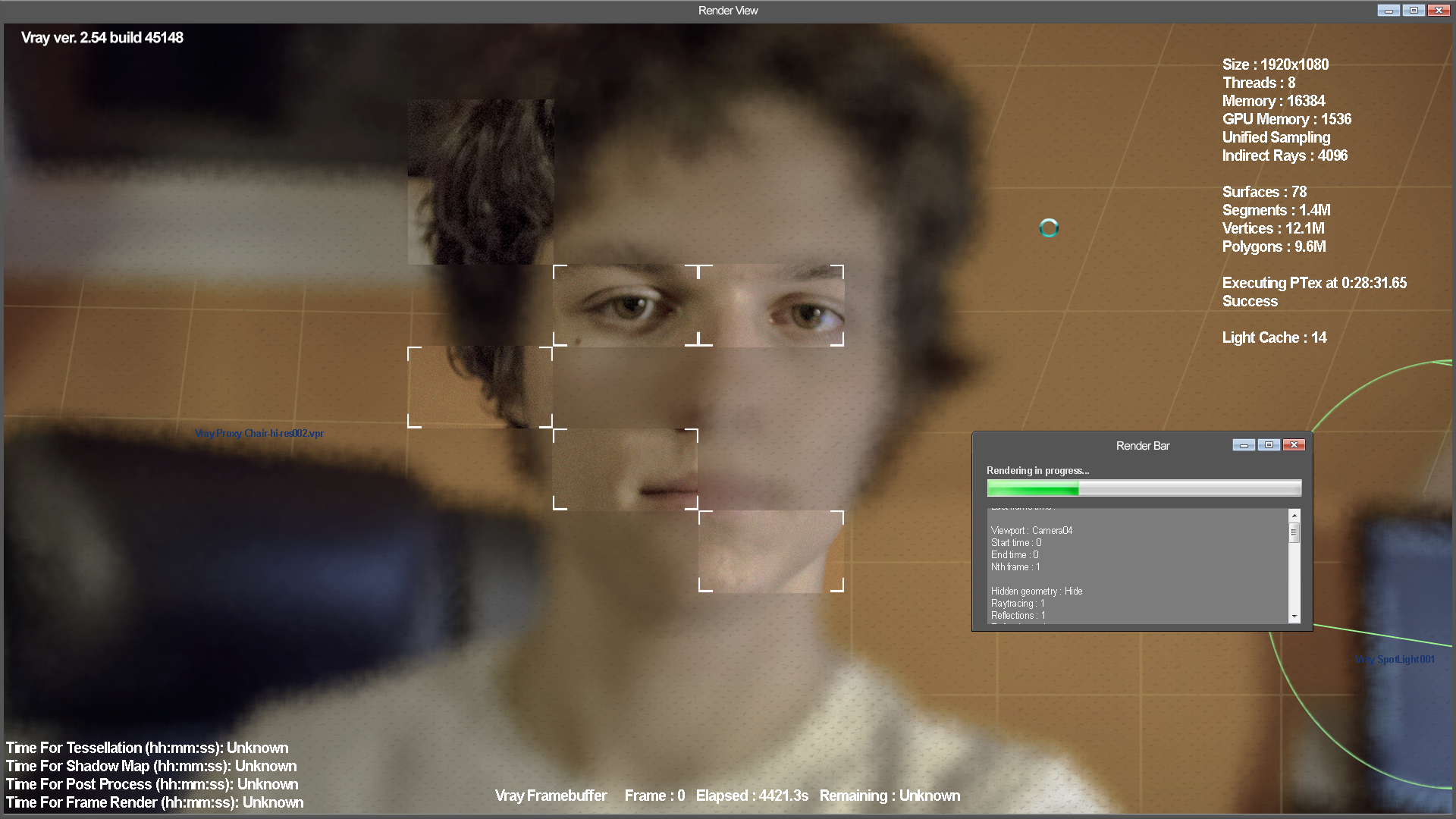The height and width of the screenshot is (819, 1456).
Task: Select the 'Hidden geometry : Hide' log line
Action: 1037,591
